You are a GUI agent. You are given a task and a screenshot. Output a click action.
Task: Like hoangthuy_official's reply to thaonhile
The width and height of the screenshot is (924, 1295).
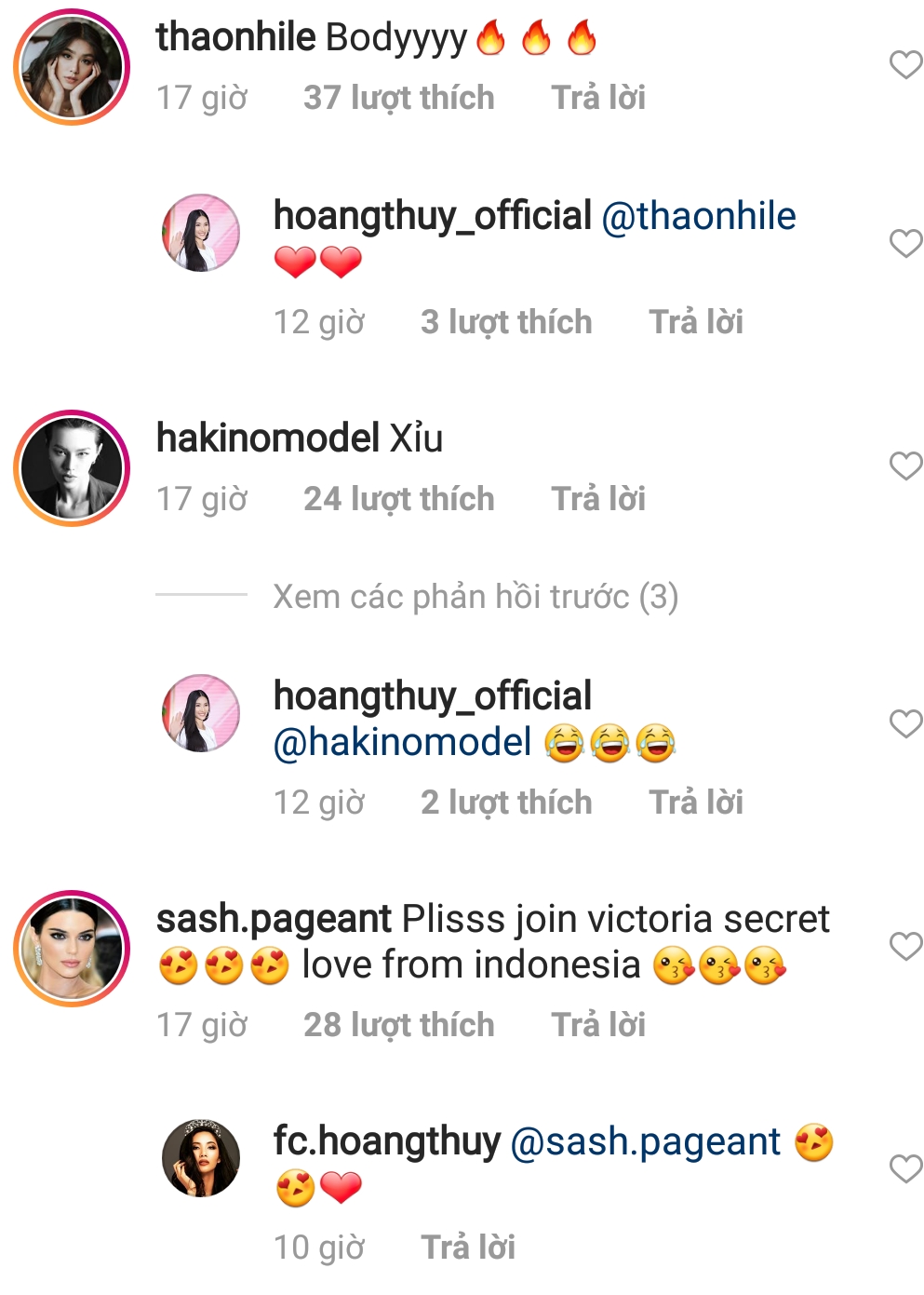[x=905, y=243]
